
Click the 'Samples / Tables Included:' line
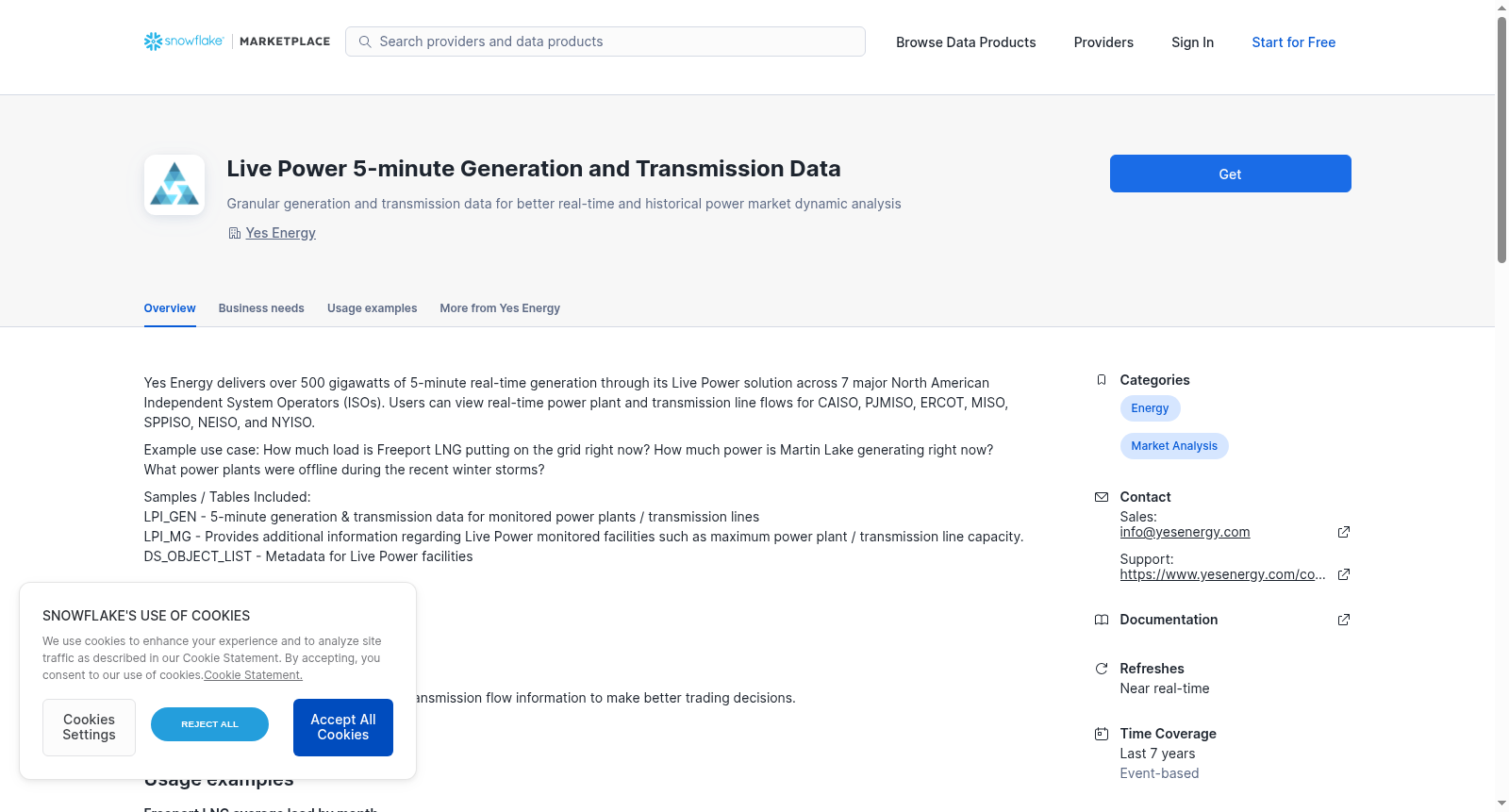227,497
